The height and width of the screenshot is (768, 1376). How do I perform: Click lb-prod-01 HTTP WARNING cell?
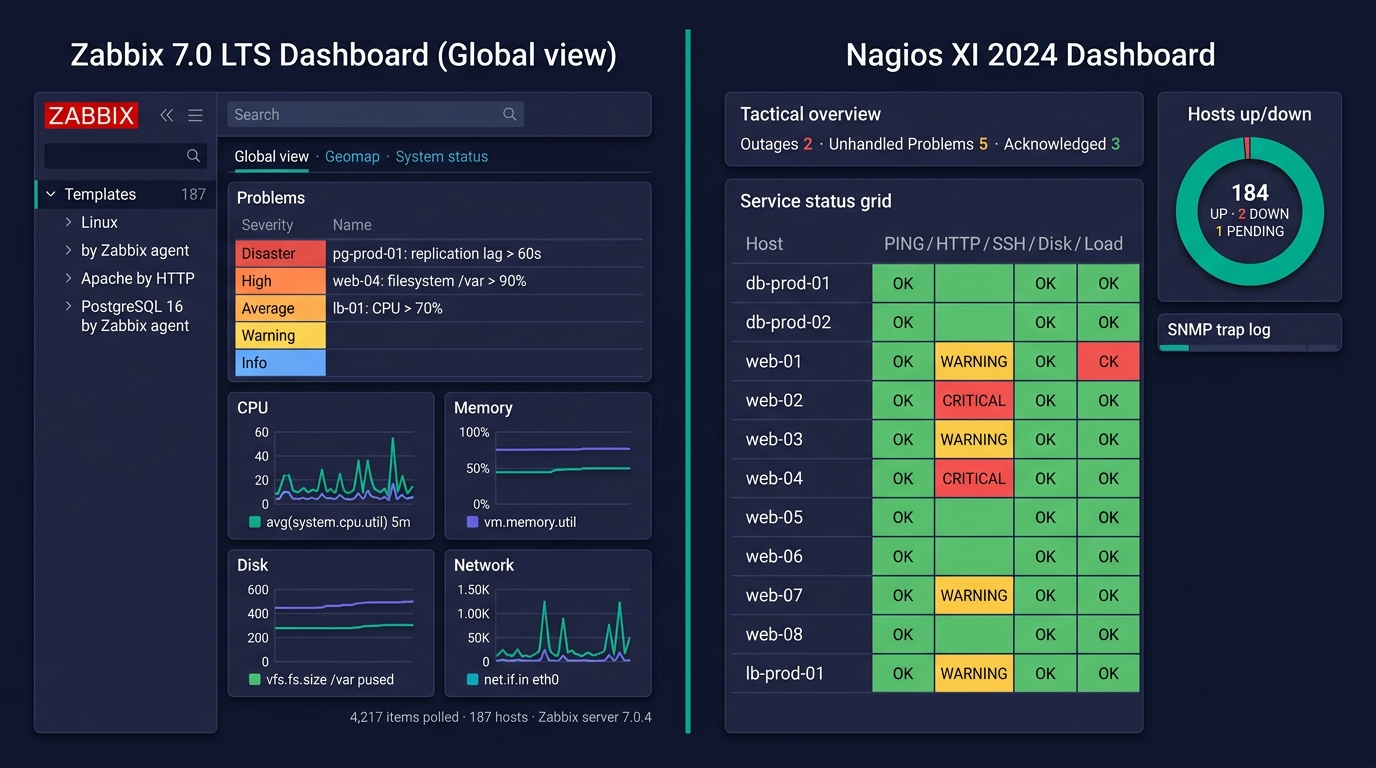(974, 674)
